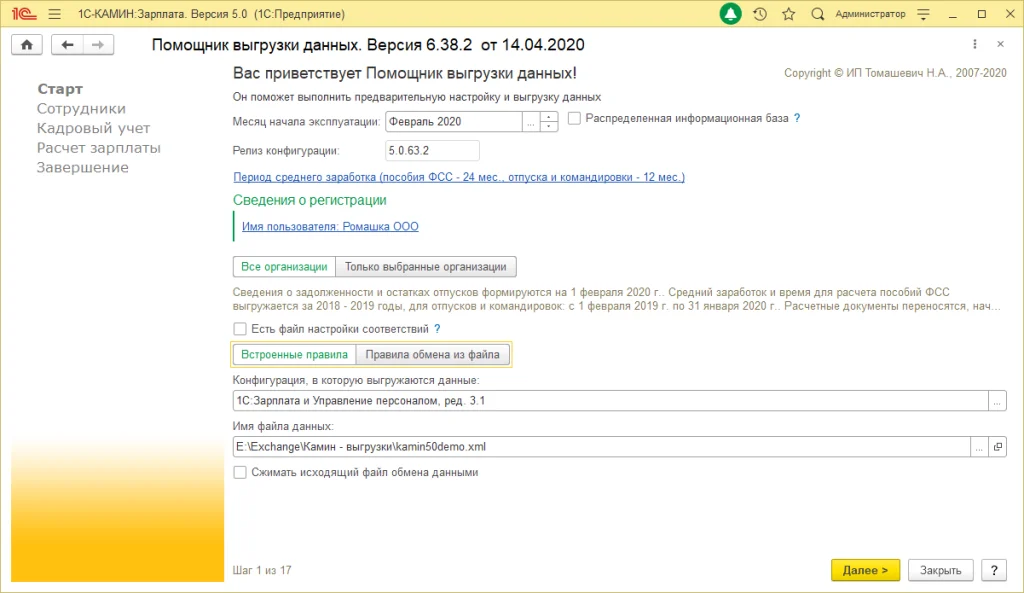Open favorites star icon

tap(788, 14)
